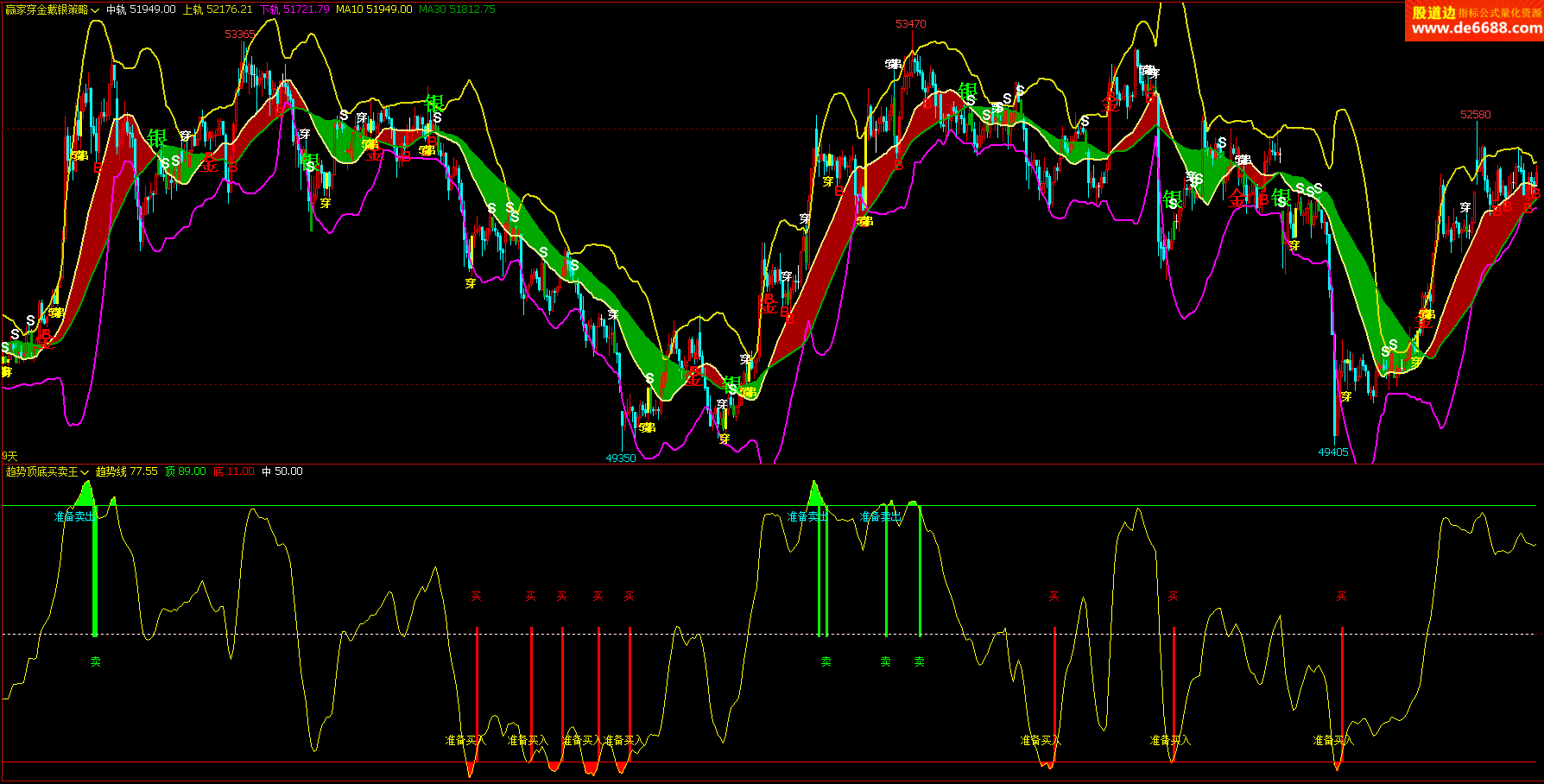Select the magenta 下轨 51721.79 legend
Image resolution: width=1544 pixels, height=784 pixels.
(x=294, y=9)
